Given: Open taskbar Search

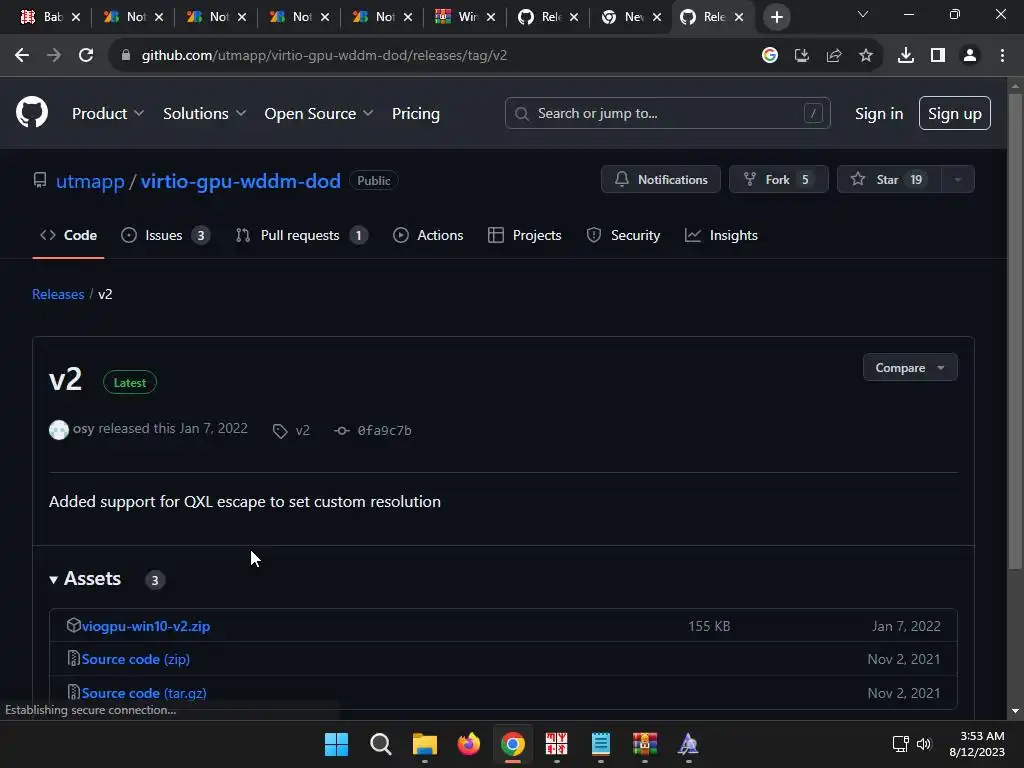Looking at the screenshot, I should coord(381,744).
